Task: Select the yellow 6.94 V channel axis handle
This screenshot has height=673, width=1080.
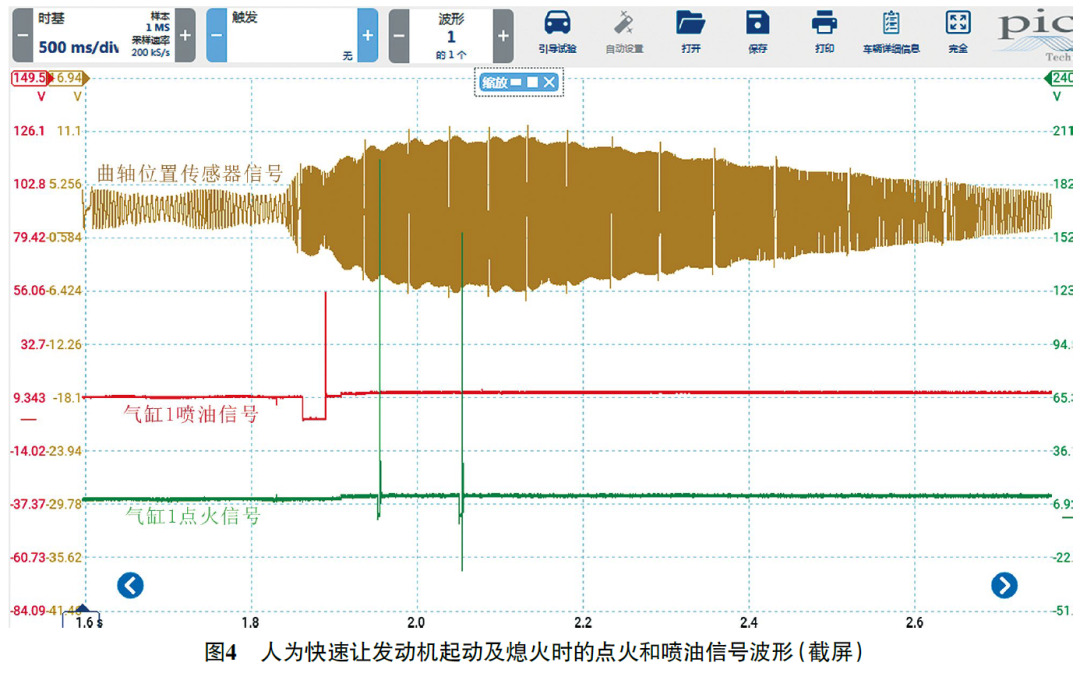Action: [70, 78]
